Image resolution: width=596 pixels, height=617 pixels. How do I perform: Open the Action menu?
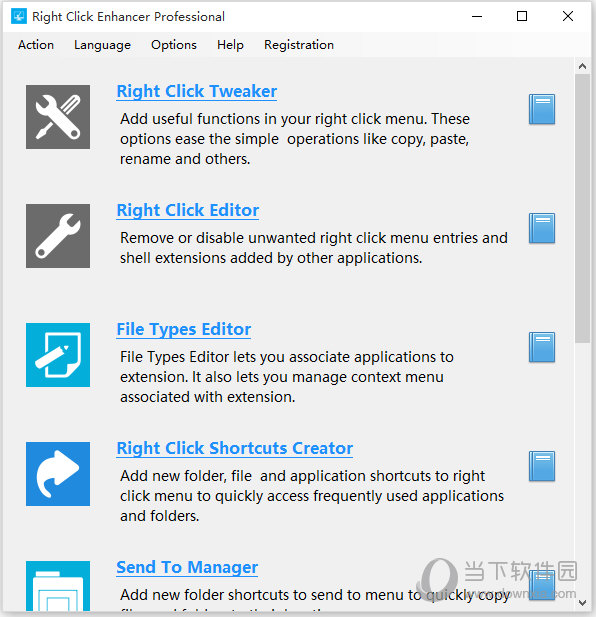point(36,45)
